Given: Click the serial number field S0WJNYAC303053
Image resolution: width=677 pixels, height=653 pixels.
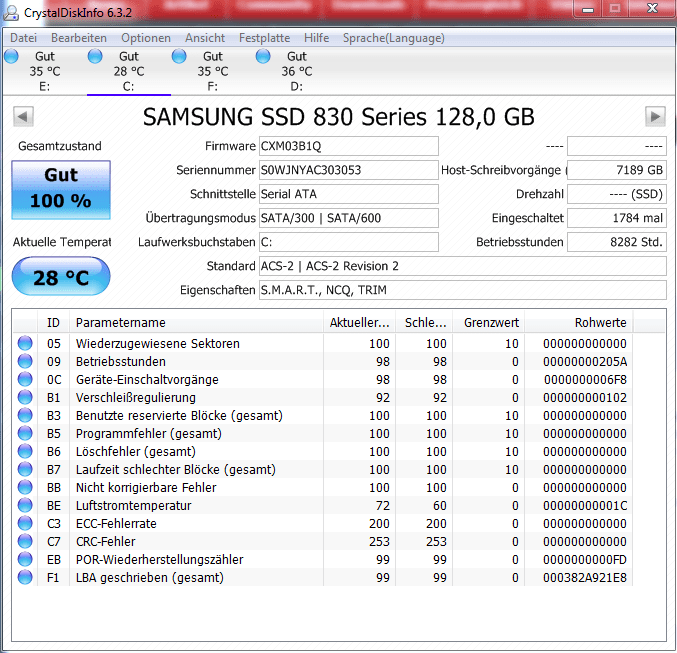Looking at the screenshot, I should point(349,170).
